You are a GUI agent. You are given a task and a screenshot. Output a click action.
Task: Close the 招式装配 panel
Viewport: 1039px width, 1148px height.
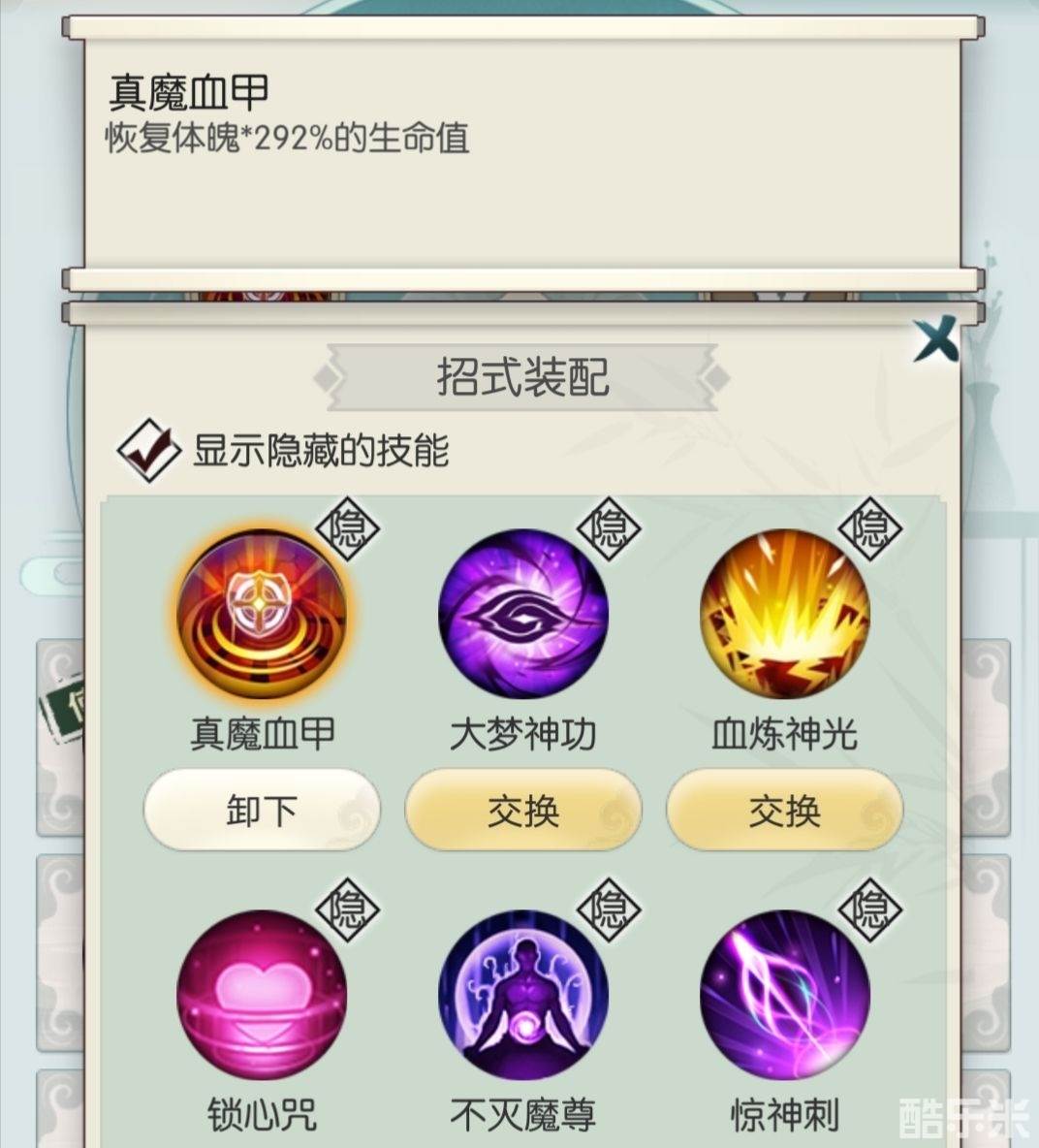click(x=936, y=338)
